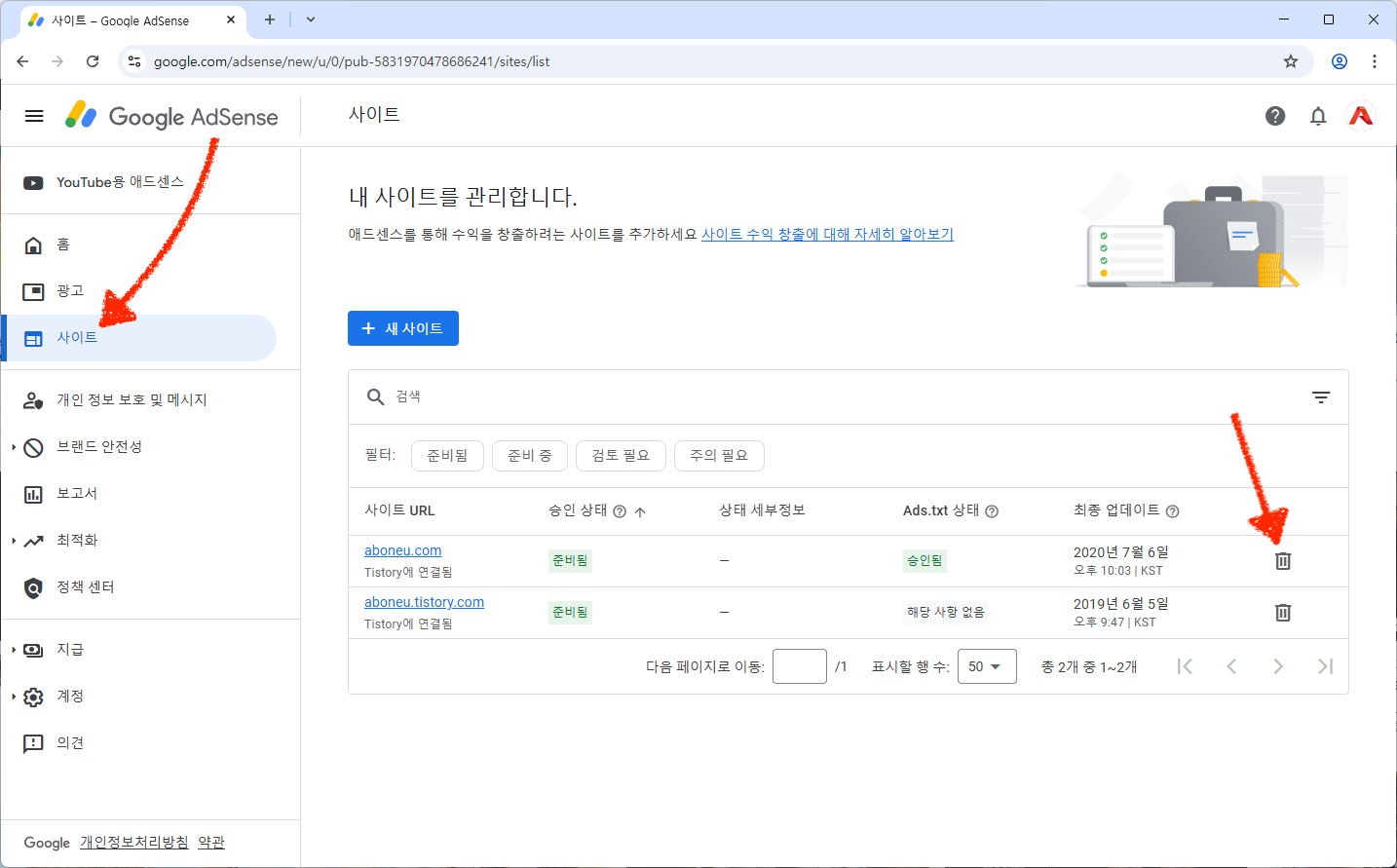The width and height of the screenshot is (1397, 868).
Task: Open the 약관 footer link
Action: (211, 843)
